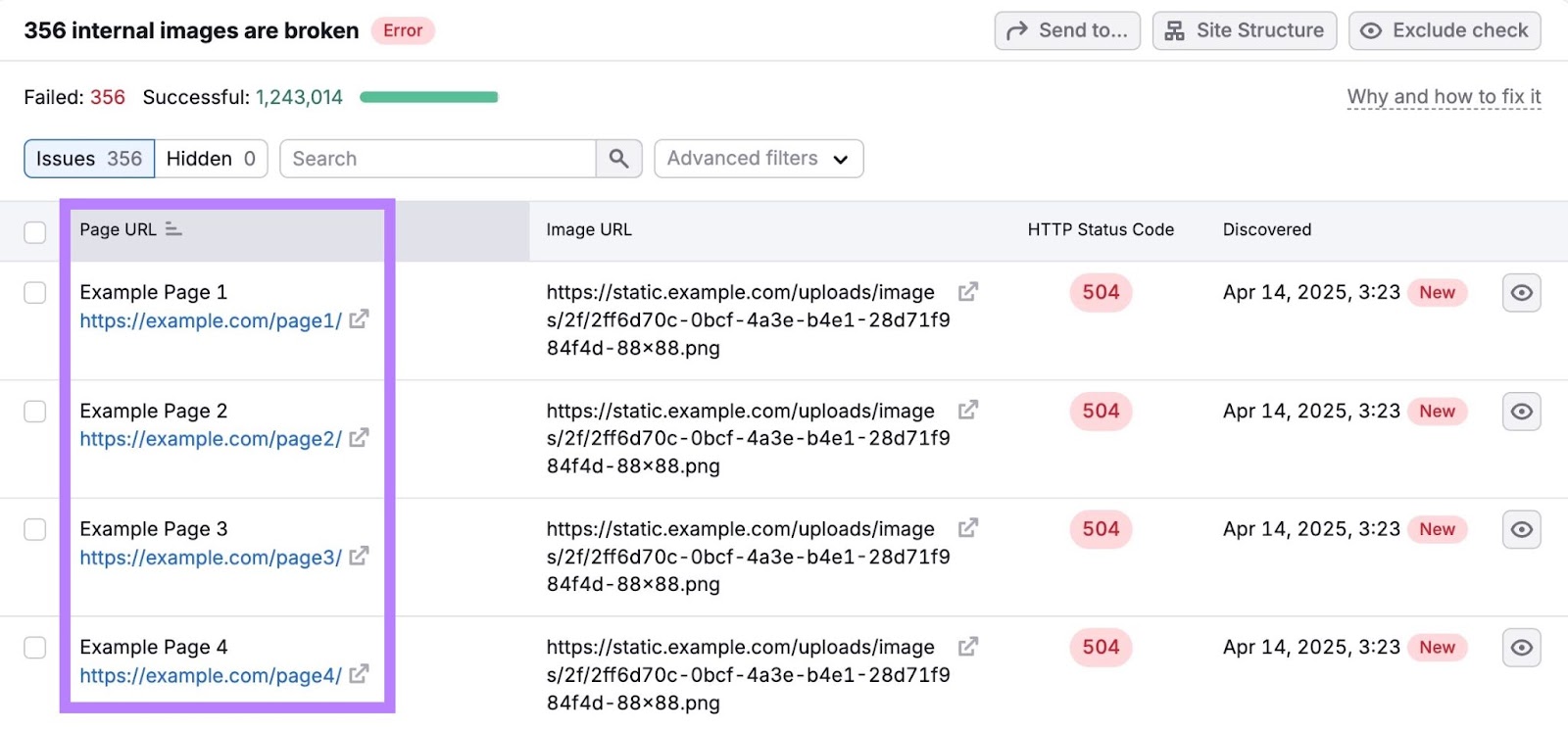Click sort icon next to Page URL
The image size is (1568, 731).
pos(173,229)
